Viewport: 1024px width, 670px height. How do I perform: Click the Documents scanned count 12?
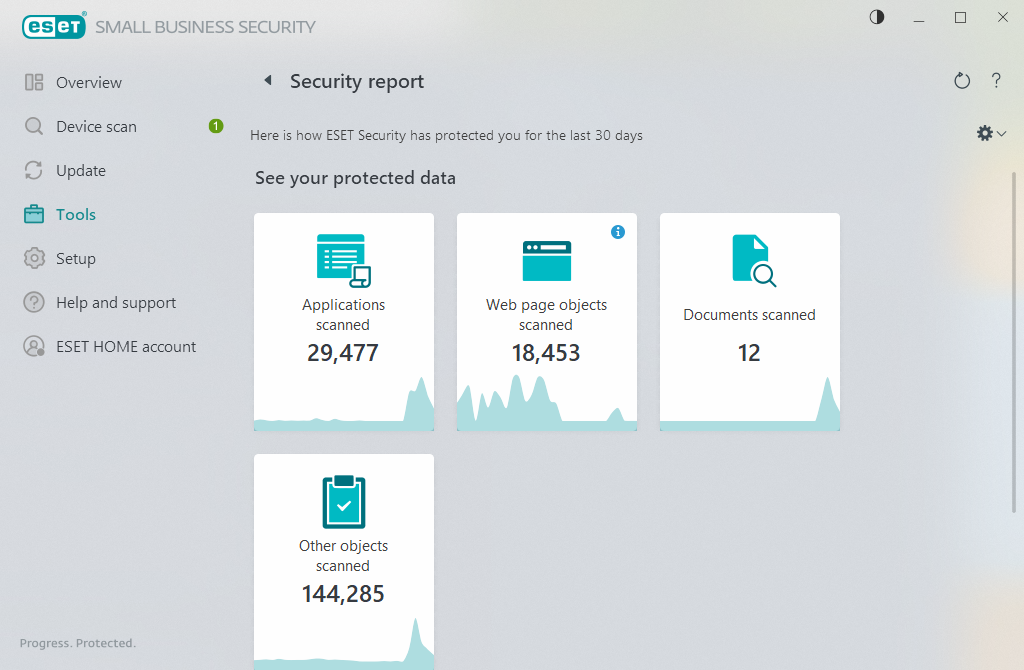(x=749, y=353)
